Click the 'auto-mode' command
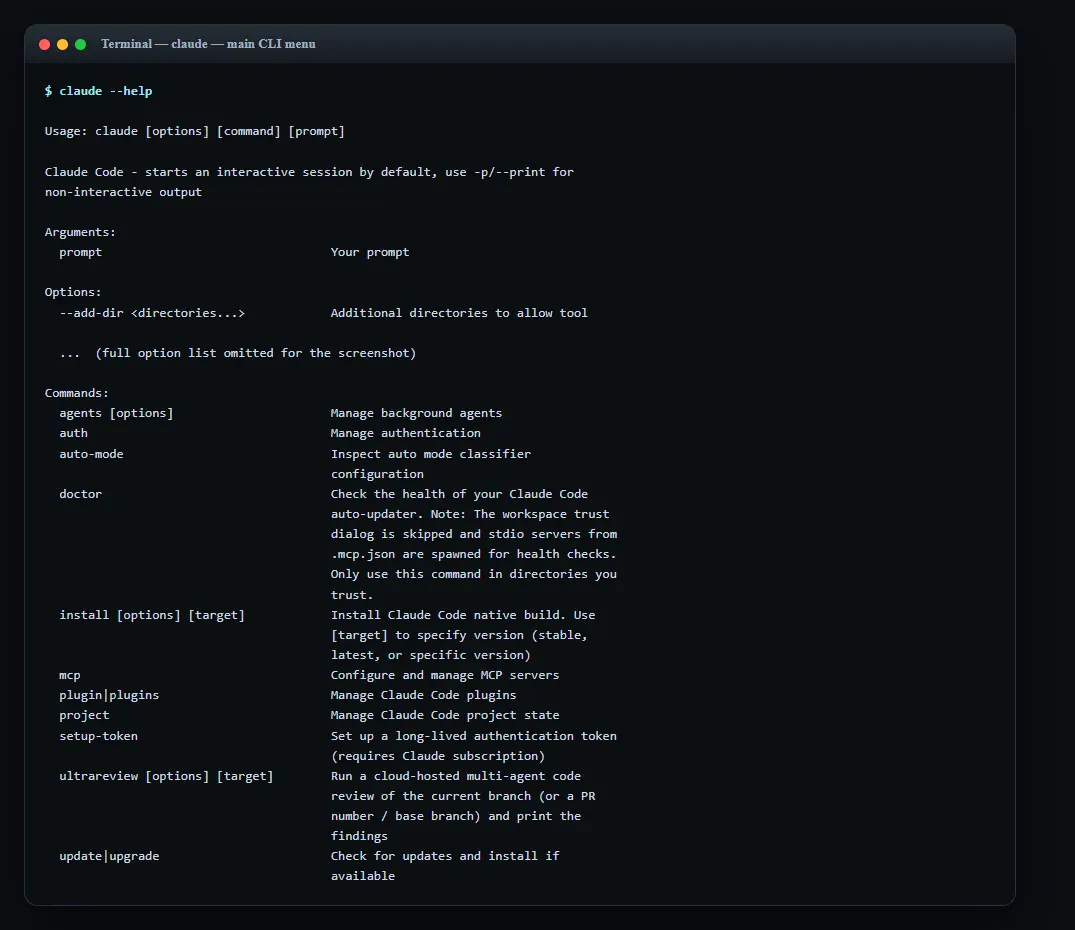The height and width of the screenshot is (930, 1075). tap(91, 454)
